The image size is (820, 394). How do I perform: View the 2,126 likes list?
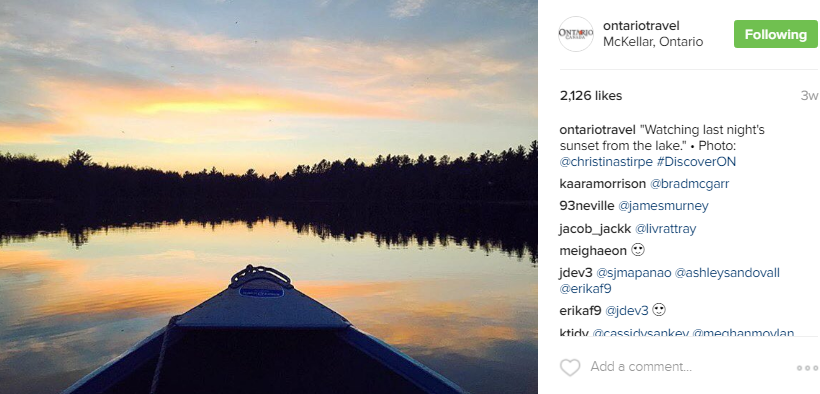pyautogui.click(x=591, y=96)
